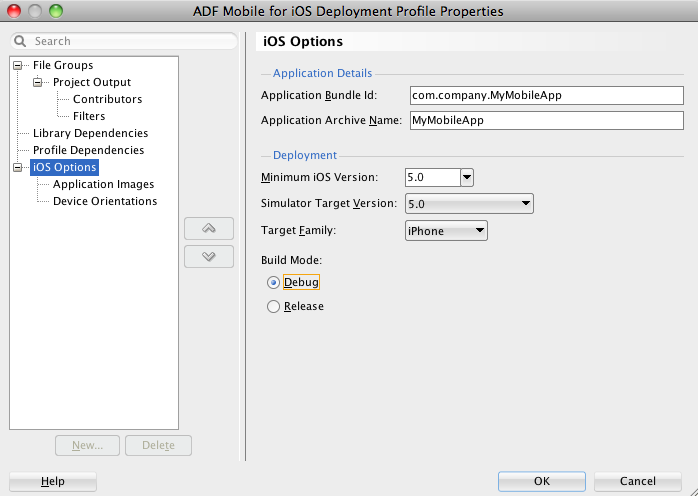
Task: Open Help for this dialog
Action: (53, 481)
